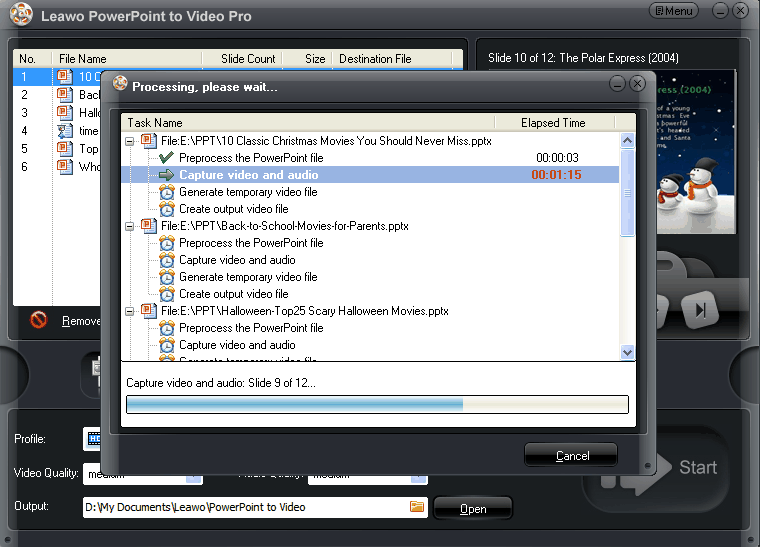This screenshot has height=547, width=760.
Task: Click the folder browse icon in Output field
Action: pos(417,507)
